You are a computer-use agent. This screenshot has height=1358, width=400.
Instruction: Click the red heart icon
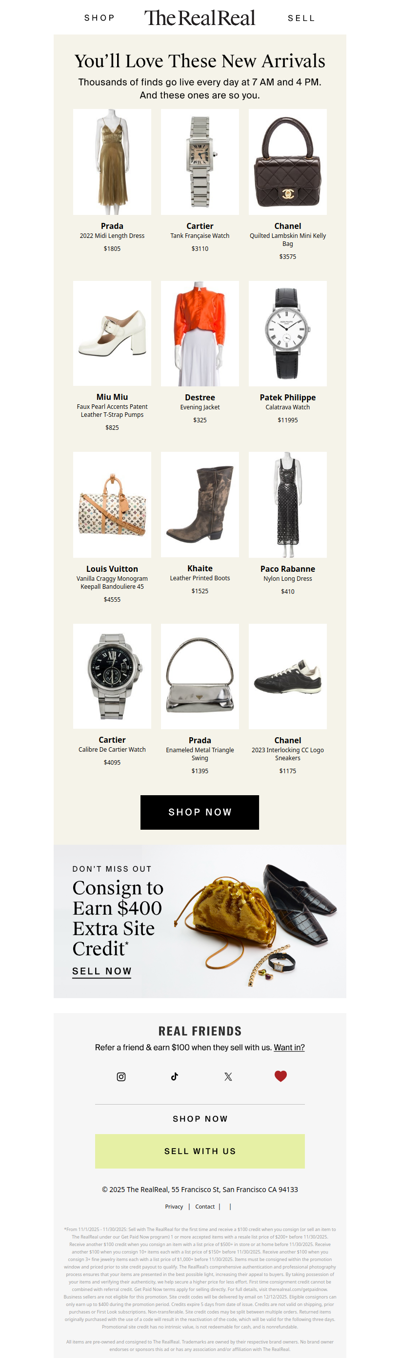(281, 1077)
